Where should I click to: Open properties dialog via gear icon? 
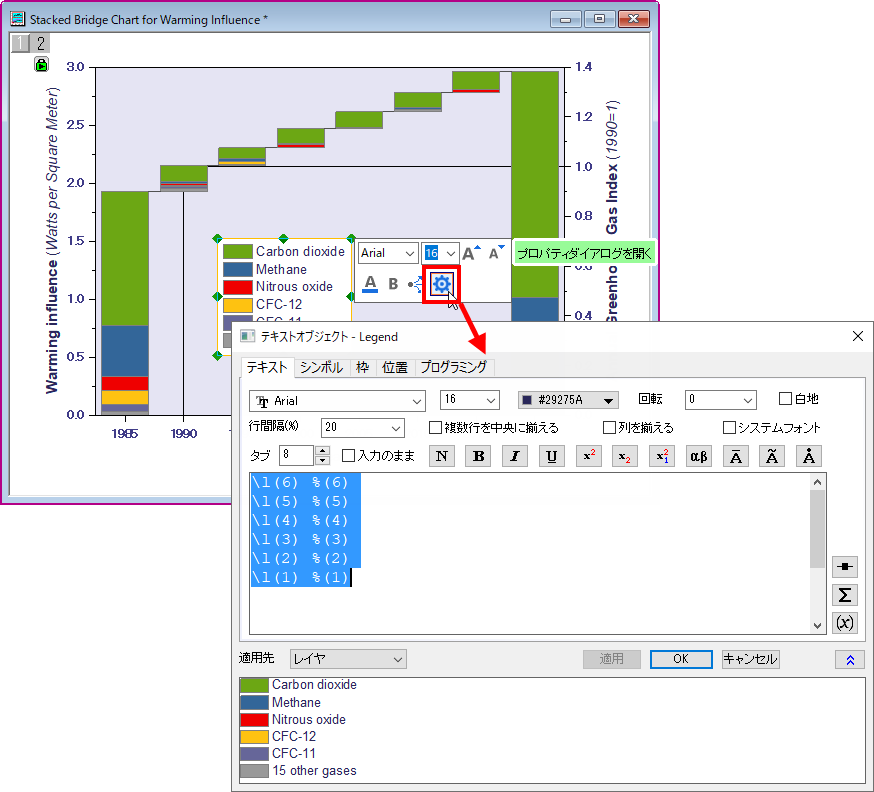[x=442, y=285]
